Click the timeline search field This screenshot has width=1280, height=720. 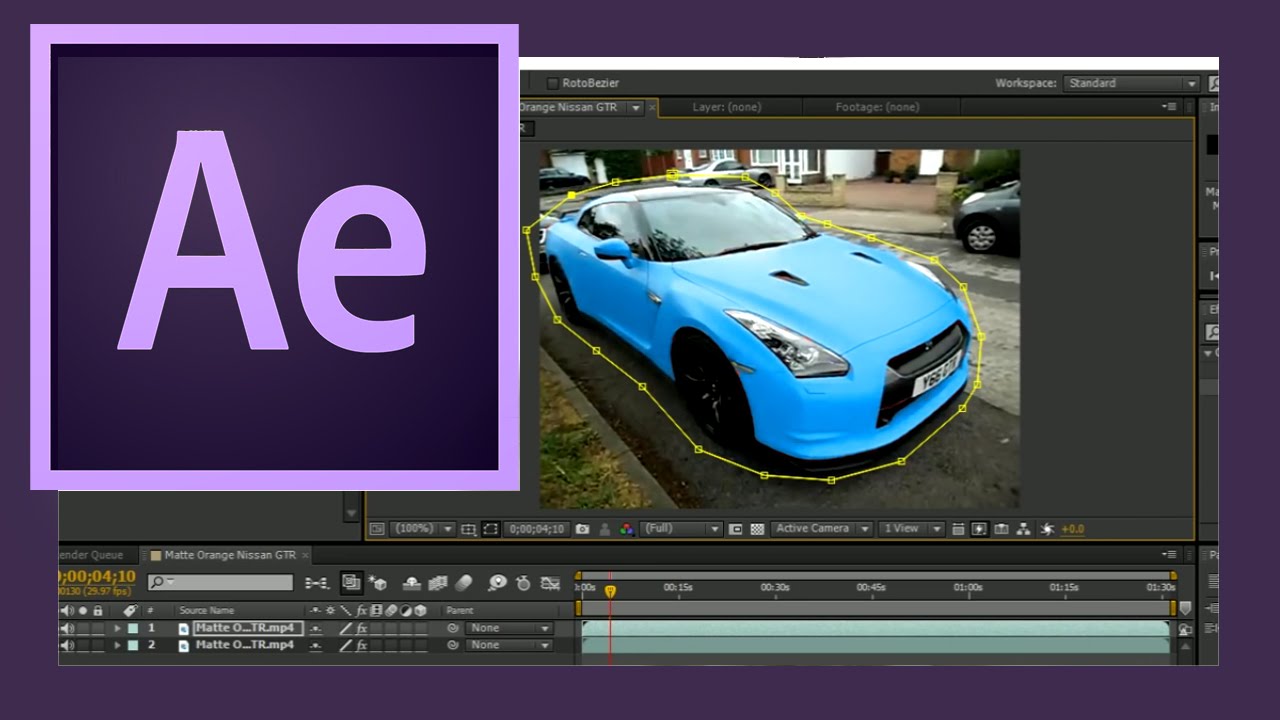pos(221,582)
